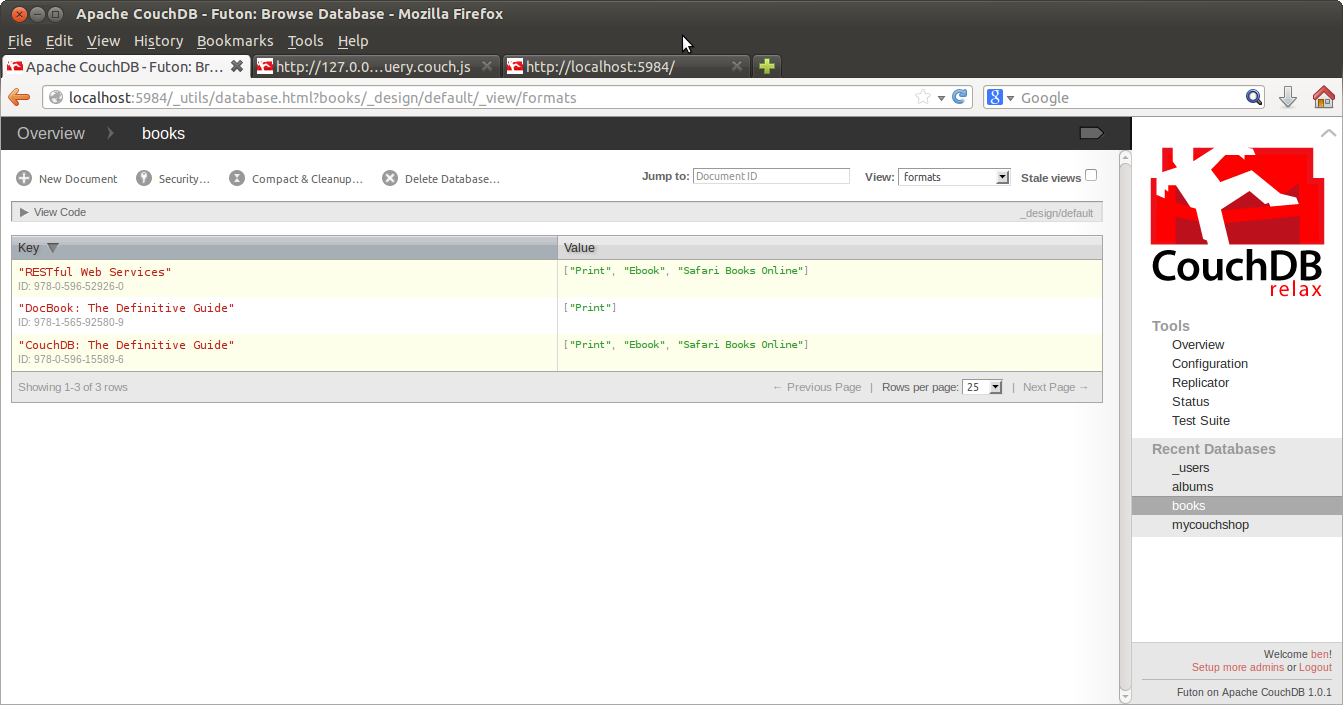
Task: Close the localhost:5984 tab
Action: (737, 66)
